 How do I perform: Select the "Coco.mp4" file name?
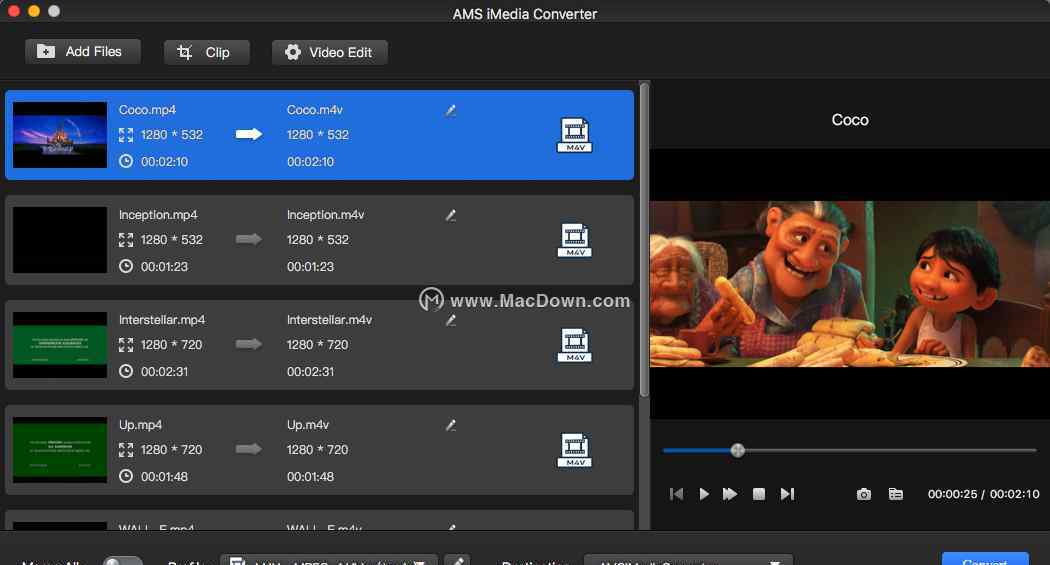point(147,110)
